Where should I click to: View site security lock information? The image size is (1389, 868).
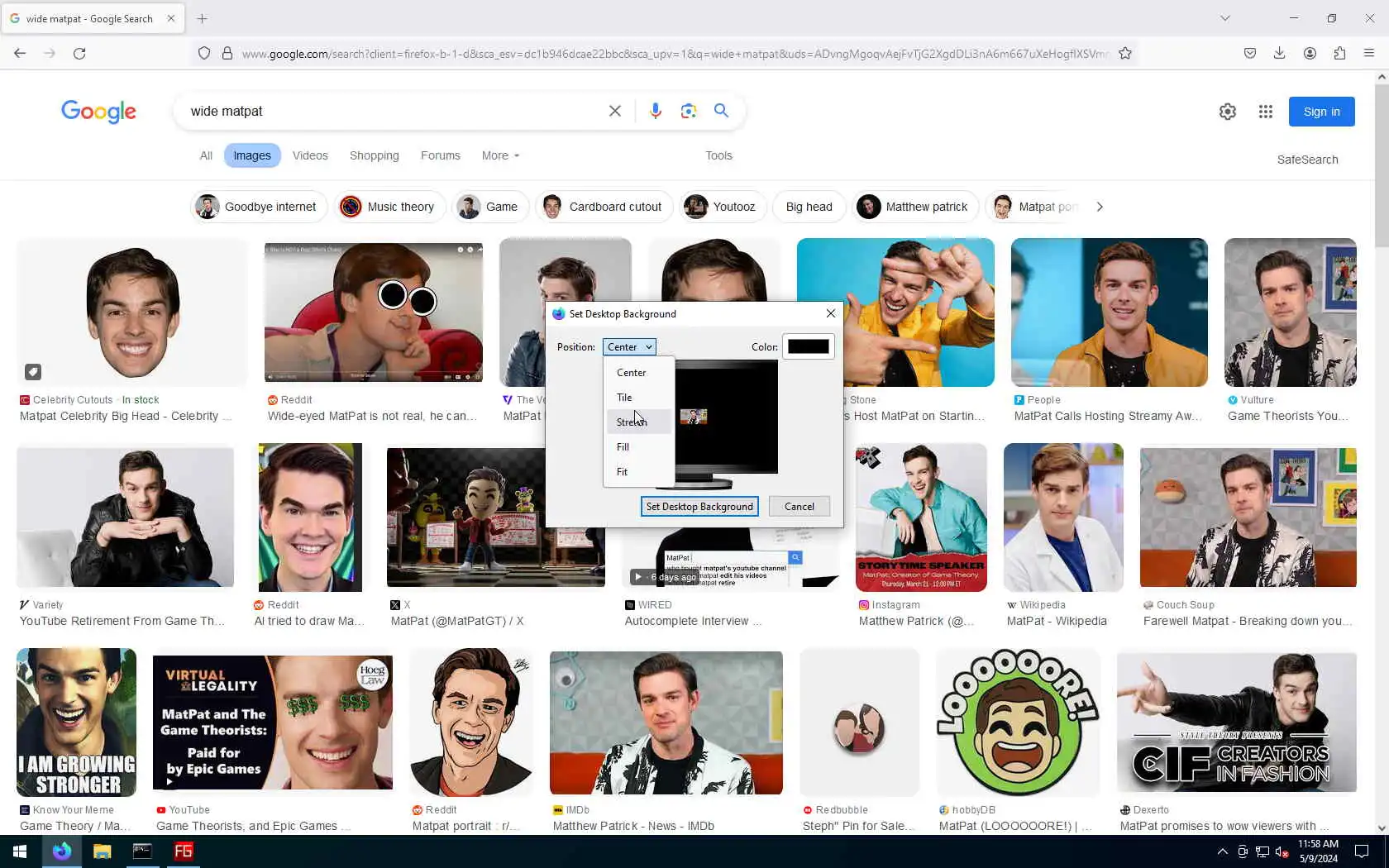227,54
